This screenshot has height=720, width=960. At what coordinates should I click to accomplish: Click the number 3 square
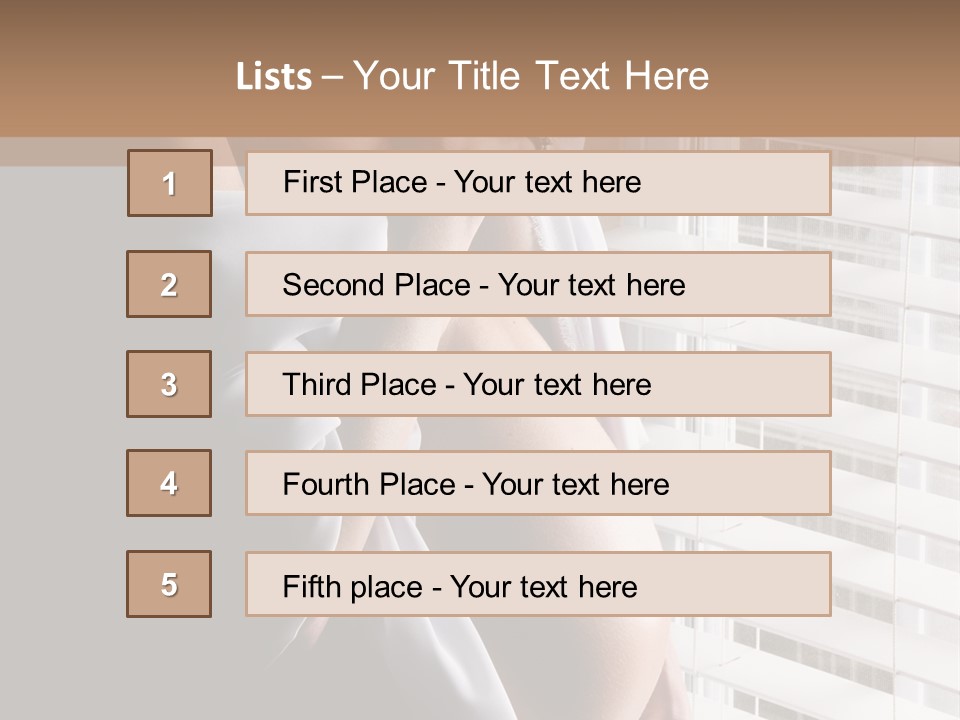pos(169,384)
